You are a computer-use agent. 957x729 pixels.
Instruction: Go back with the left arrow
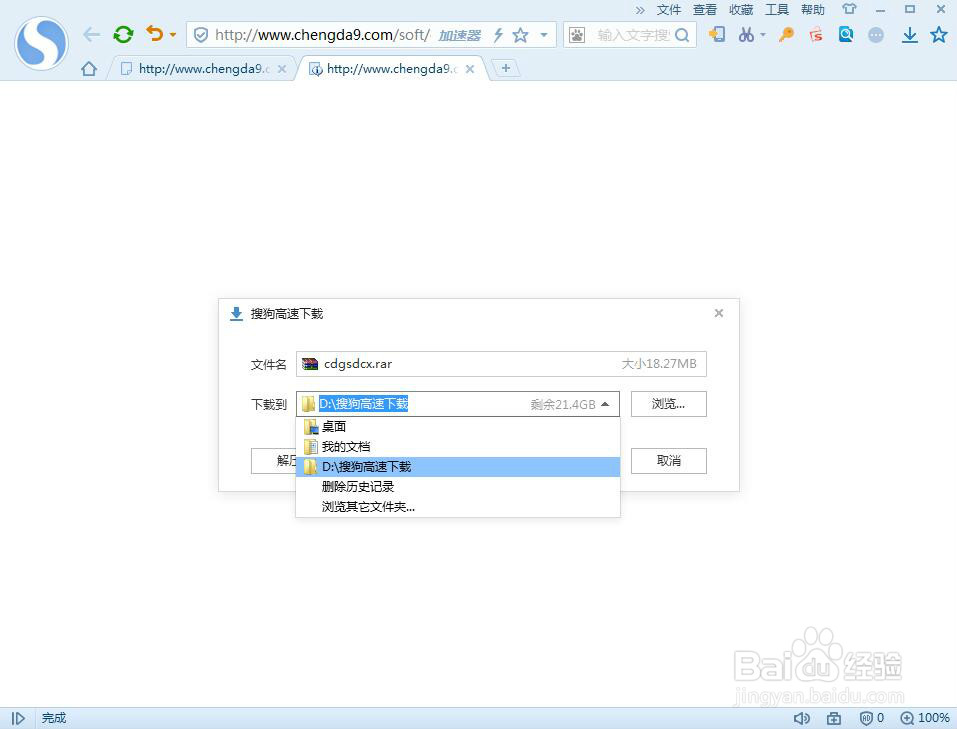[x=92, y=35]
